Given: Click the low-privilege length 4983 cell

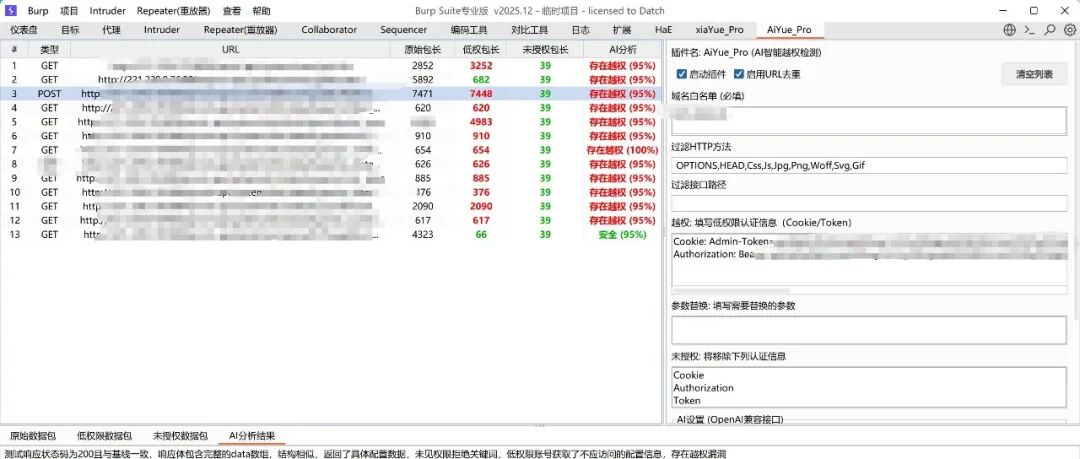Looking at the screenshot, I should point(480,122).
